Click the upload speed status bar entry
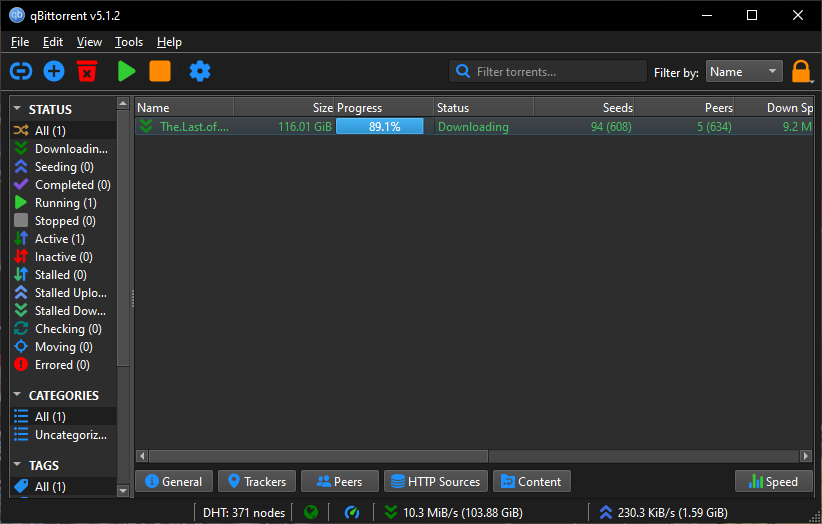Viewport: 822px width, 524px height. pos(663,512)
